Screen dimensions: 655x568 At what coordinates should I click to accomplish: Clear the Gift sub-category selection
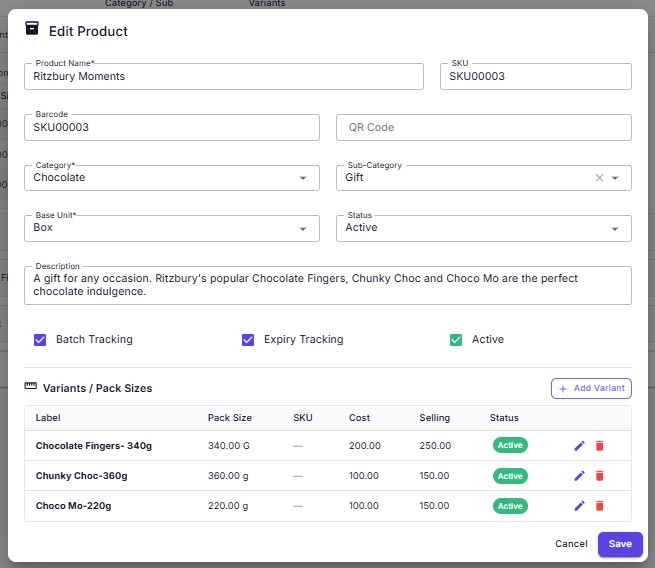[599, 178]
